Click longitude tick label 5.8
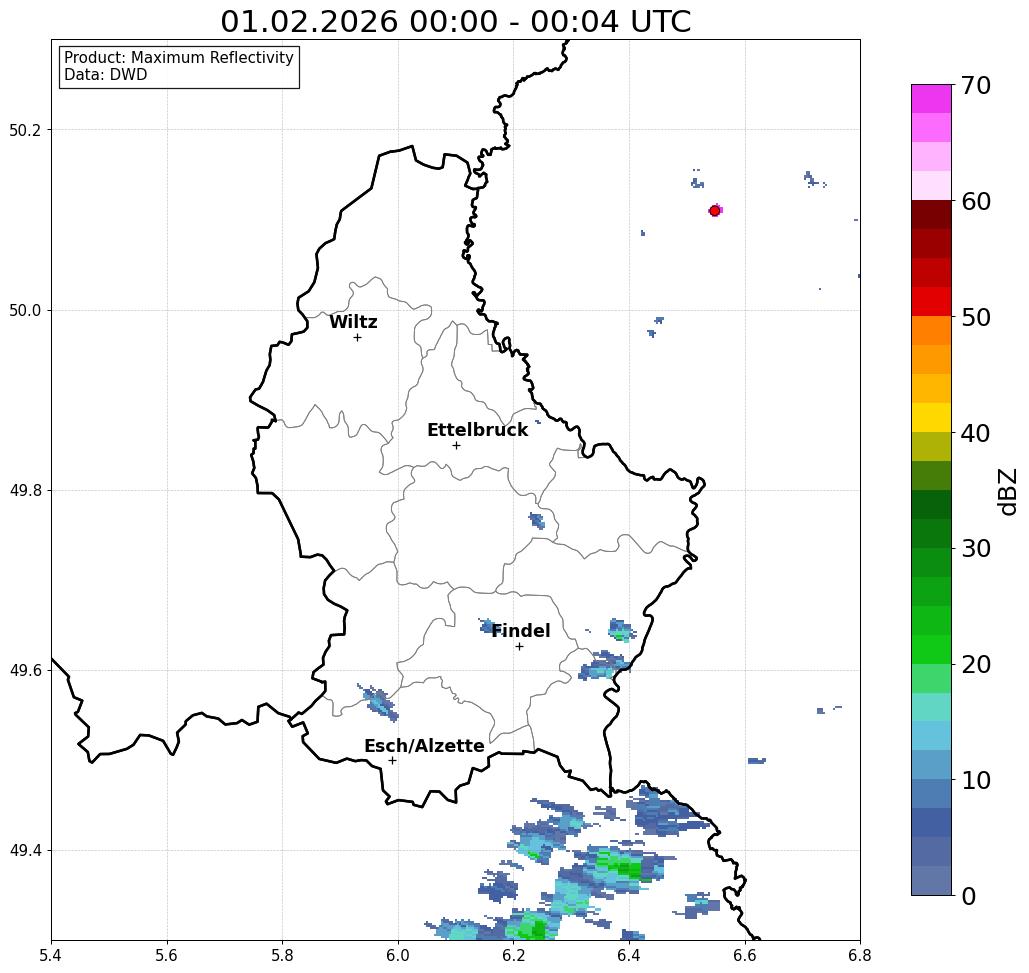Image resolution: width=1029 pixels, height=973 pixels. (282, 955)
